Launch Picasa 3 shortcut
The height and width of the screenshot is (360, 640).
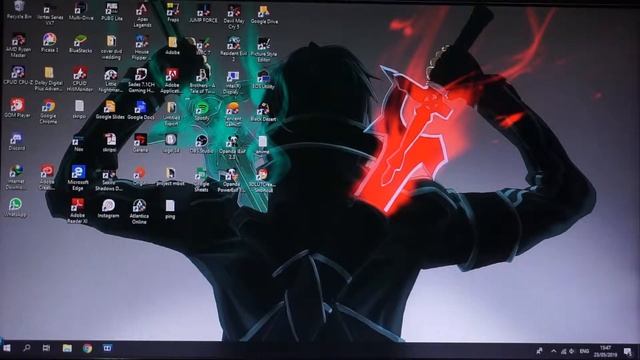point(49,42)
